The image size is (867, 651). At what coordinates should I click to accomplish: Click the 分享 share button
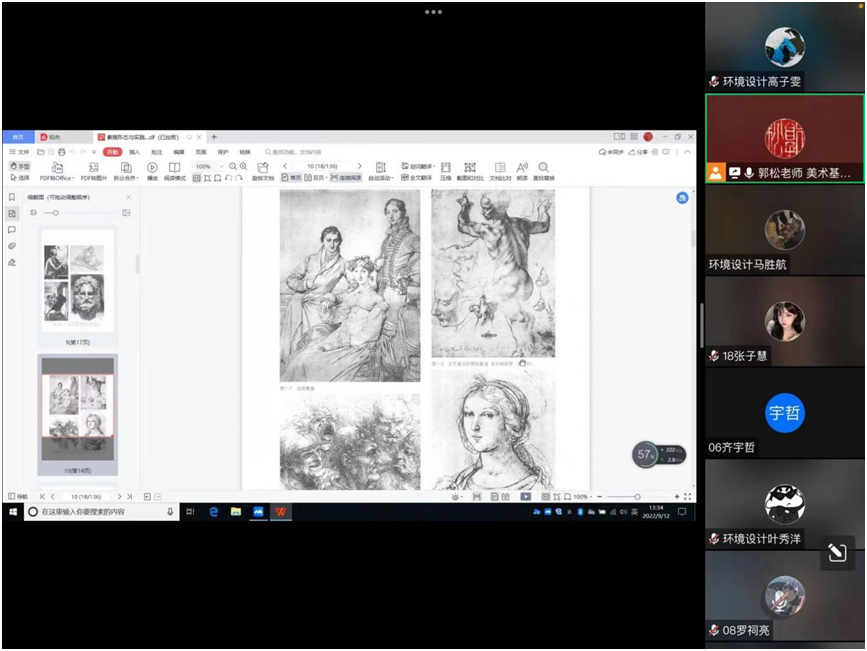637,152
